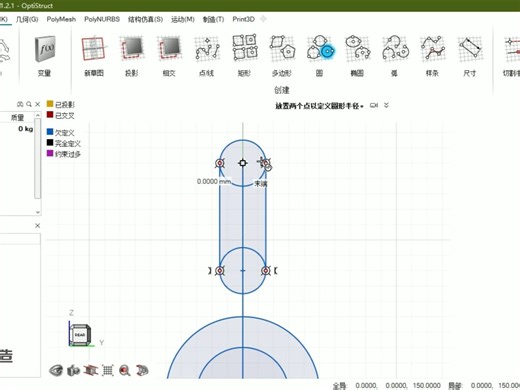
Task: Click the dark red 已交叉 legend swatch
Action: [x=50, y=115]
